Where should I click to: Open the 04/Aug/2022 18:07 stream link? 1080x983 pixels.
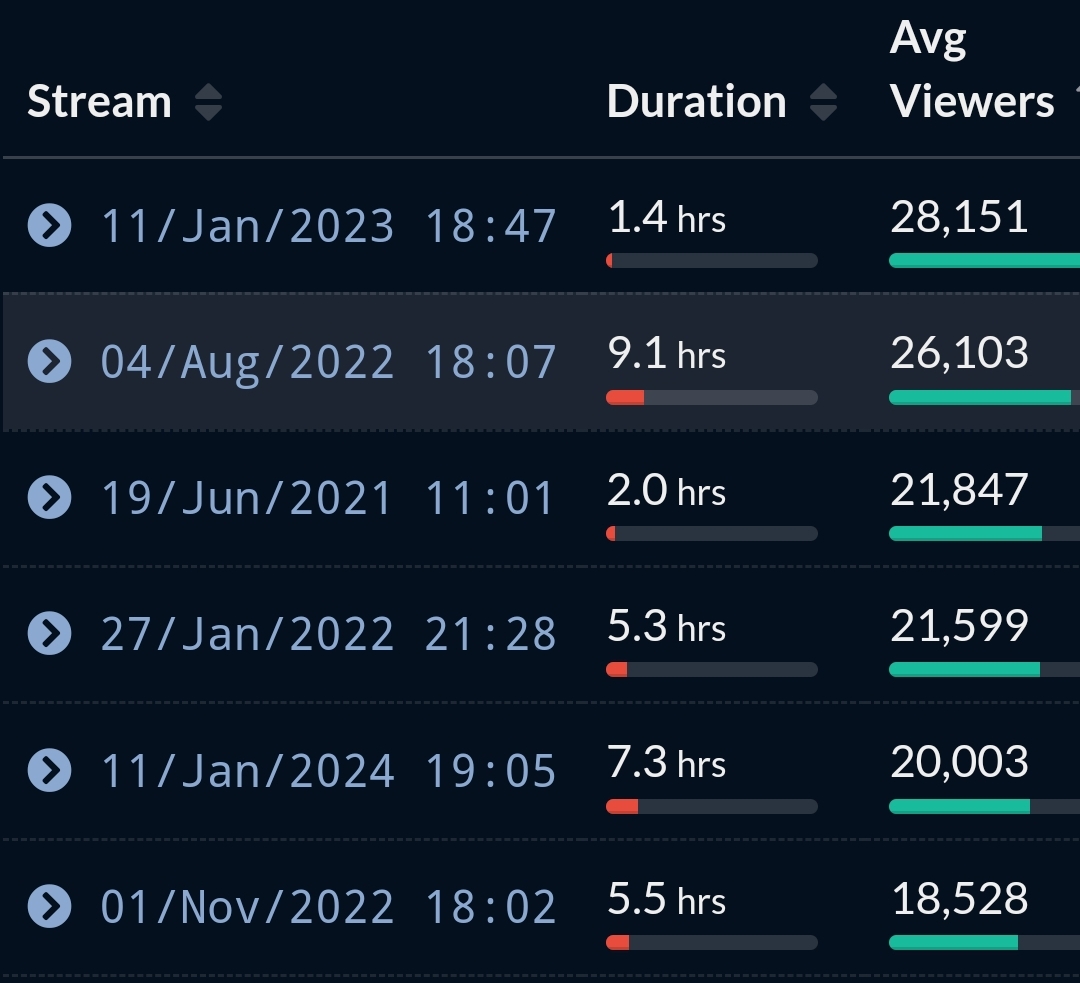click(x=328, y=362)
